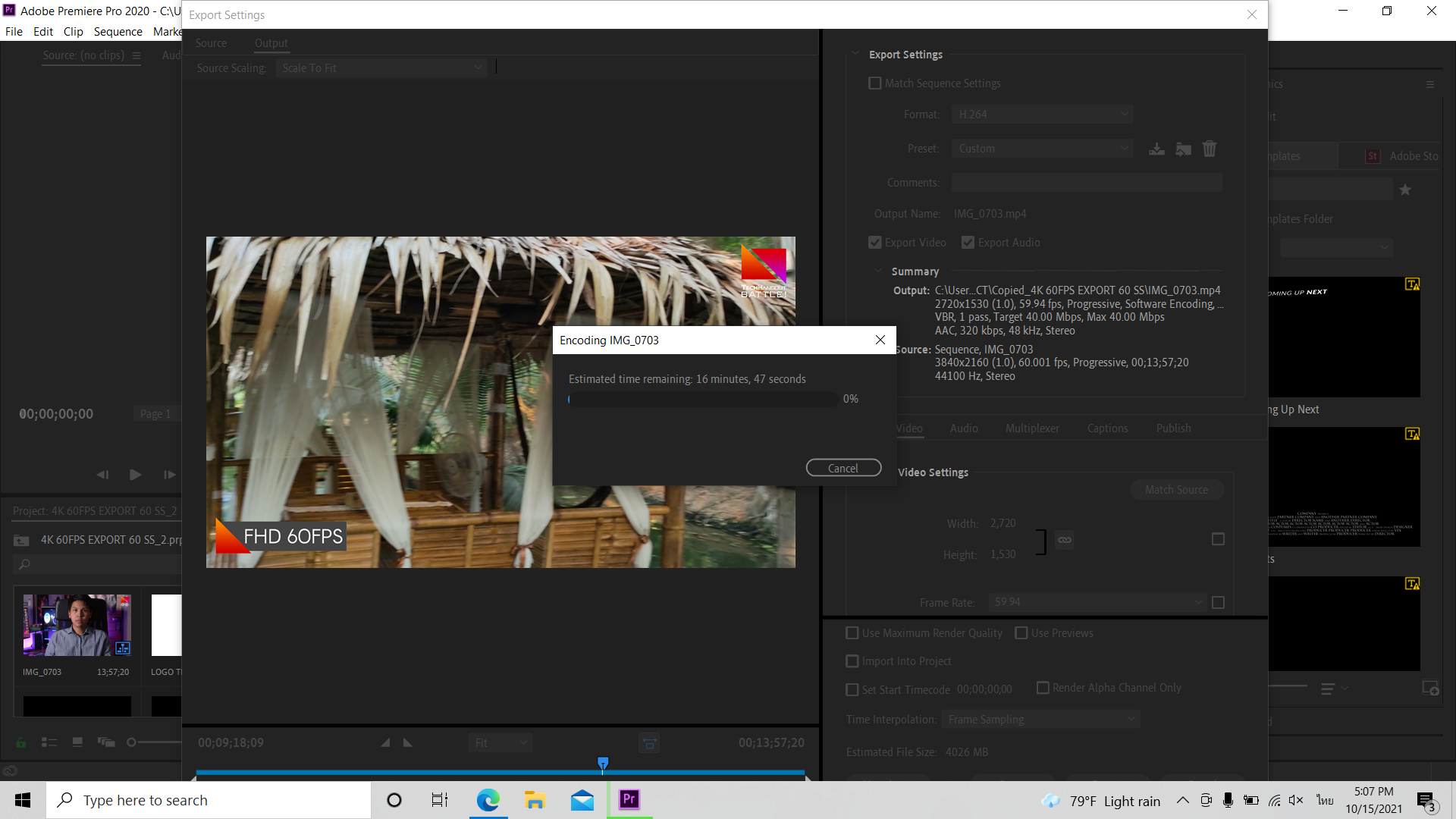The image size is (1456, 819).
Task: Click the width-height link constraint icon
Action: (x=1065, y=540)
